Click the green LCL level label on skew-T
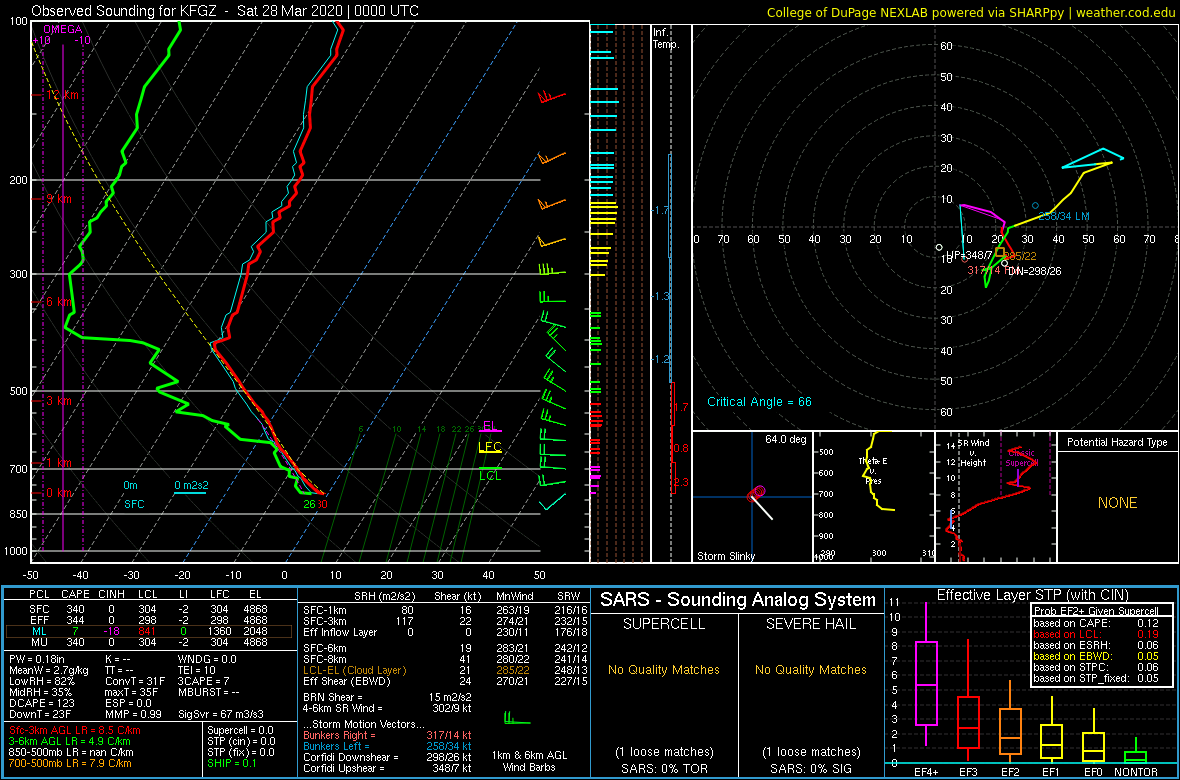 click(490, 476)
